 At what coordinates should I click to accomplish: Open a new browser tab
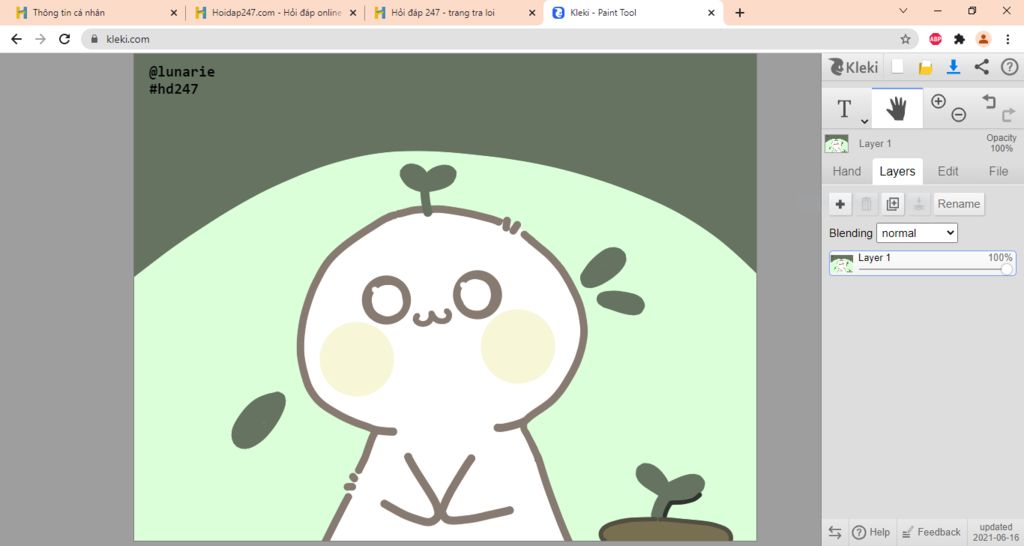739,12
